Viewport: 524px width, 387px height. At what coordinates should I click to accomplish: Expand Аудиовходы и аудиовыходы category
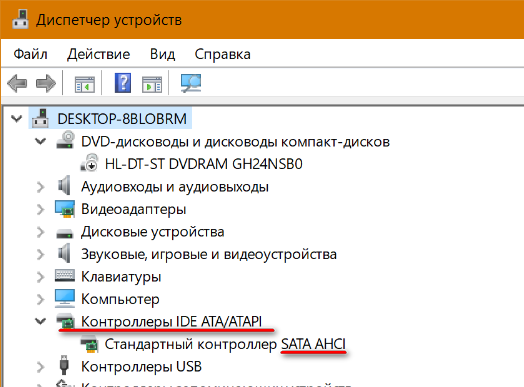(x=40, y=187)
